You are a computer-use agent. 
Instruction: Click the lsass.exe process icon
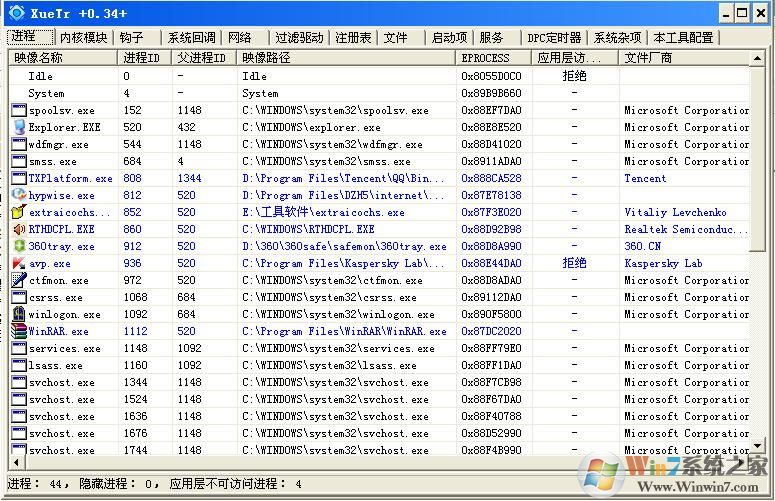19,365
